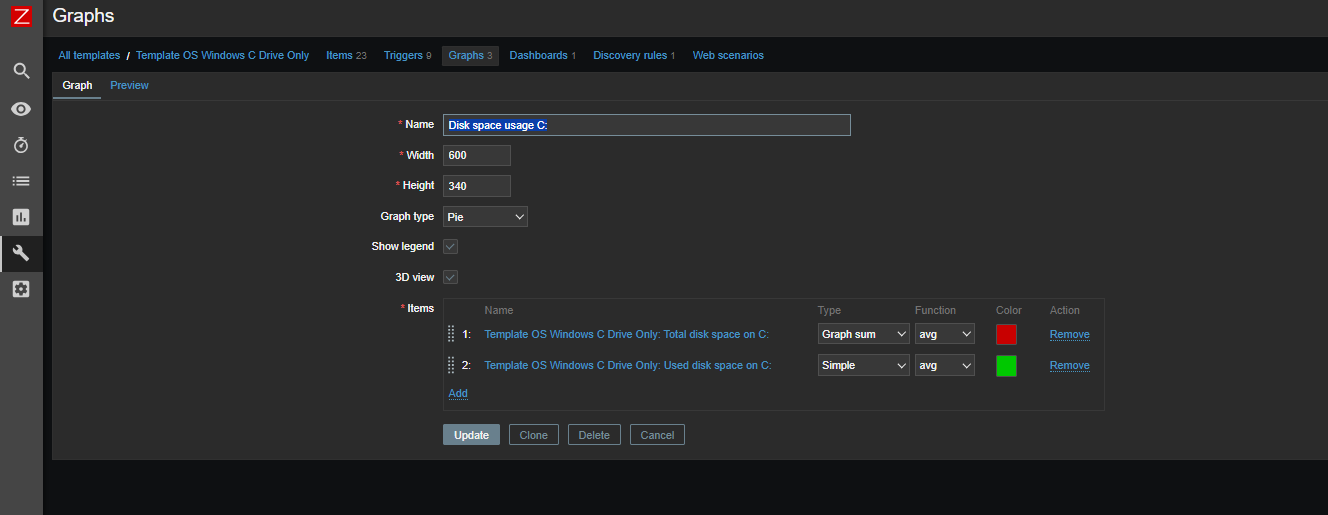
Task: Open Reports bar chart icon in sidebar
Action: pyautogui.click(x=21, y=217)
